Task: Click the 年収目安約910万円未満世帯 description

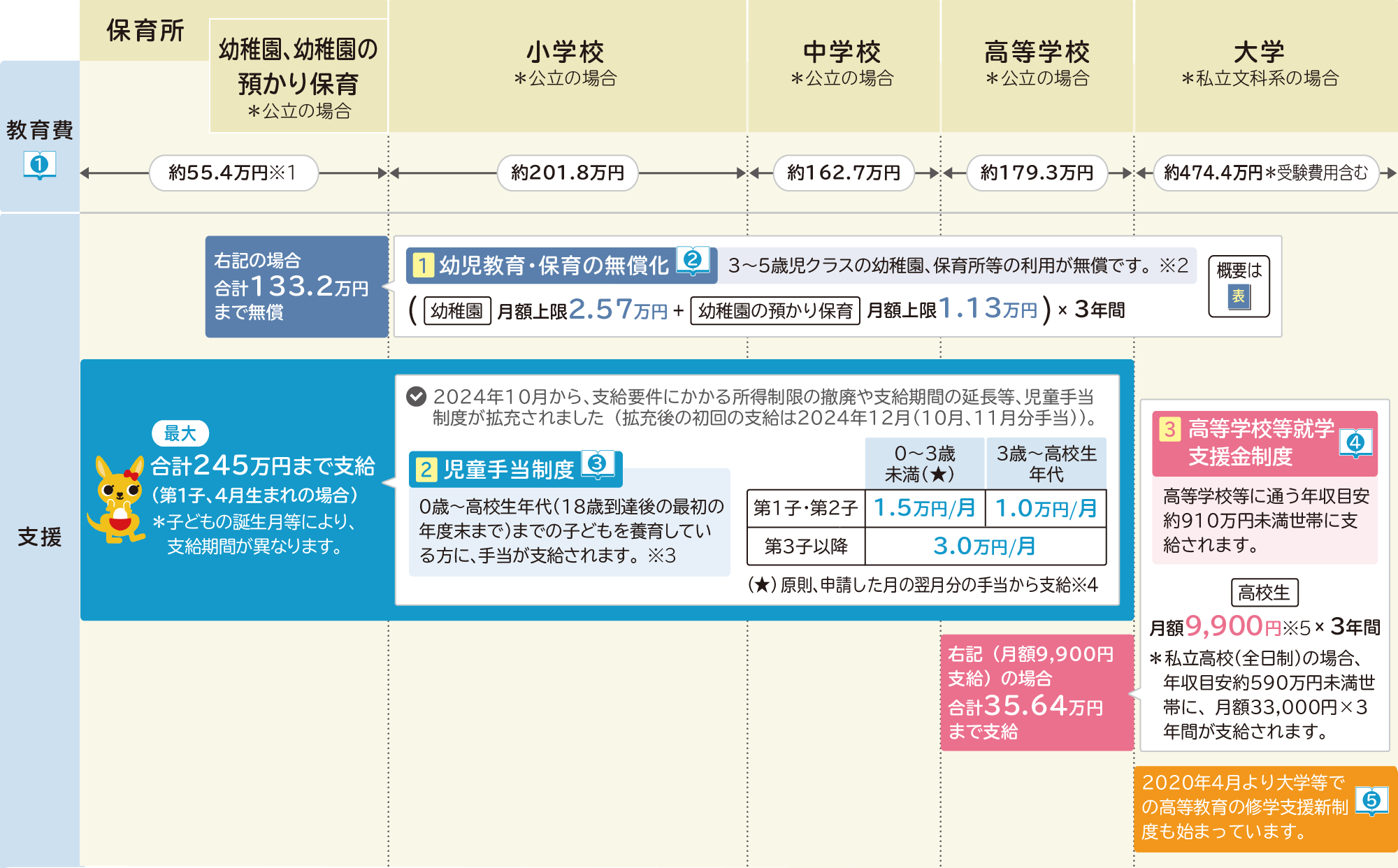Action: click(x=1265, y=521)
